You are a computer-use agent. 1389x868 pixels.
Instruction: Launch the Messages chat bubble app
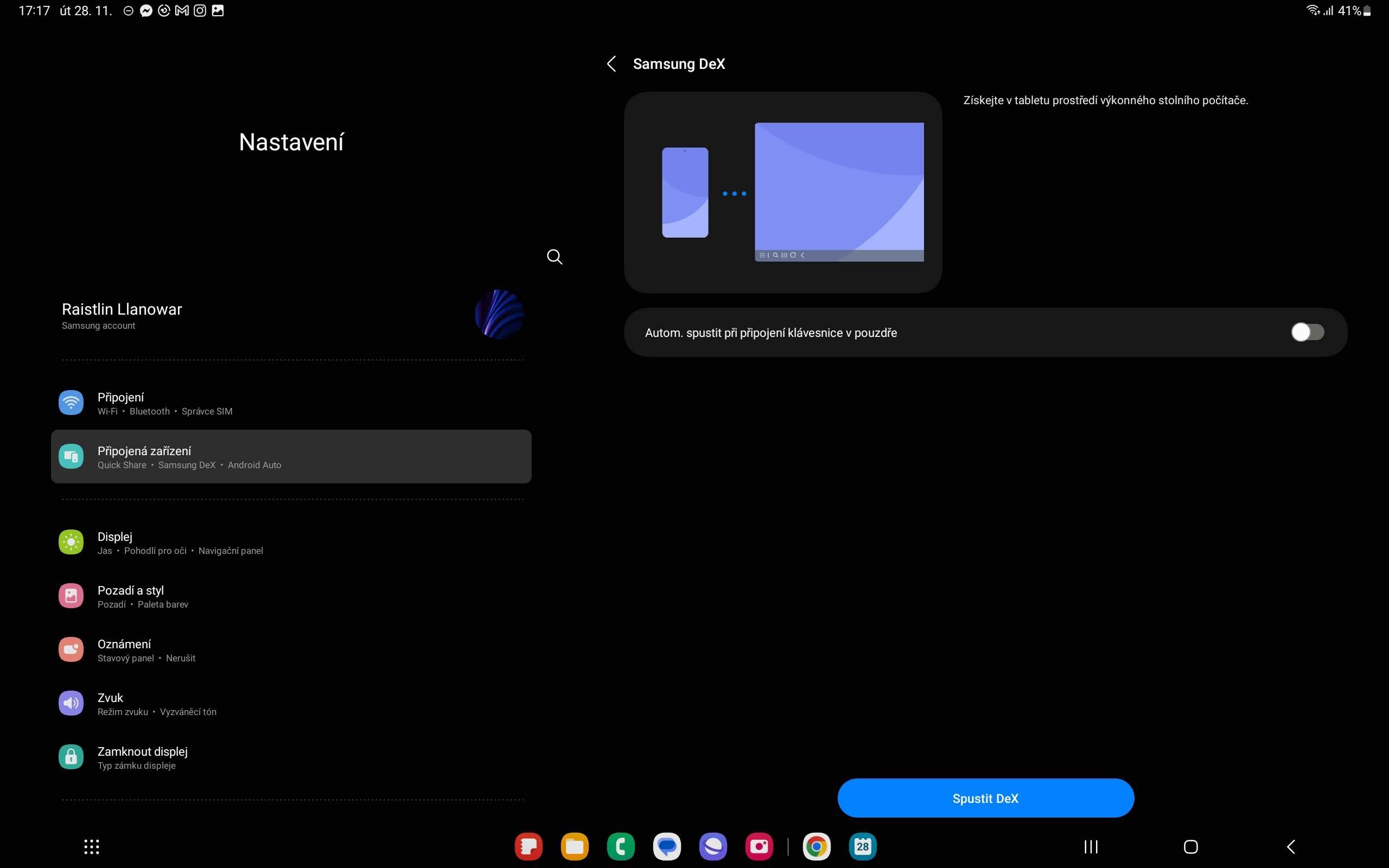pyautogui.click(x=667, y=846)
